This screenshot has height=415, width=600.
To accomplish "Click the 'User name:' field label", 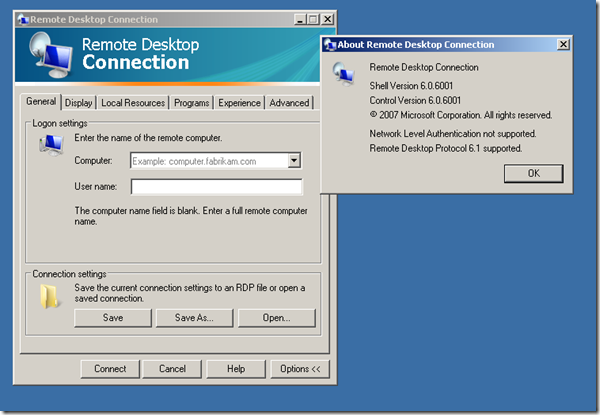I will point(96,187).
